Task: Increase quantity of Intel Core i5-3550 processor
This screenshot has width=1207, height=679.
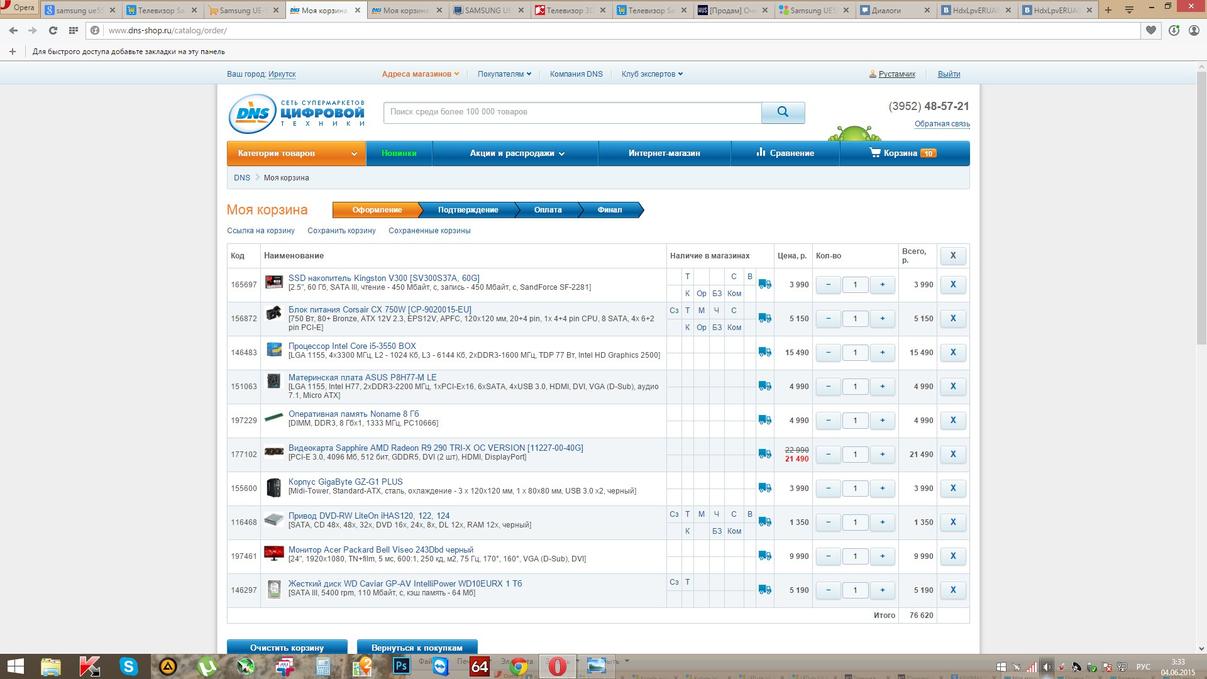Action: [x=882, y=353]
